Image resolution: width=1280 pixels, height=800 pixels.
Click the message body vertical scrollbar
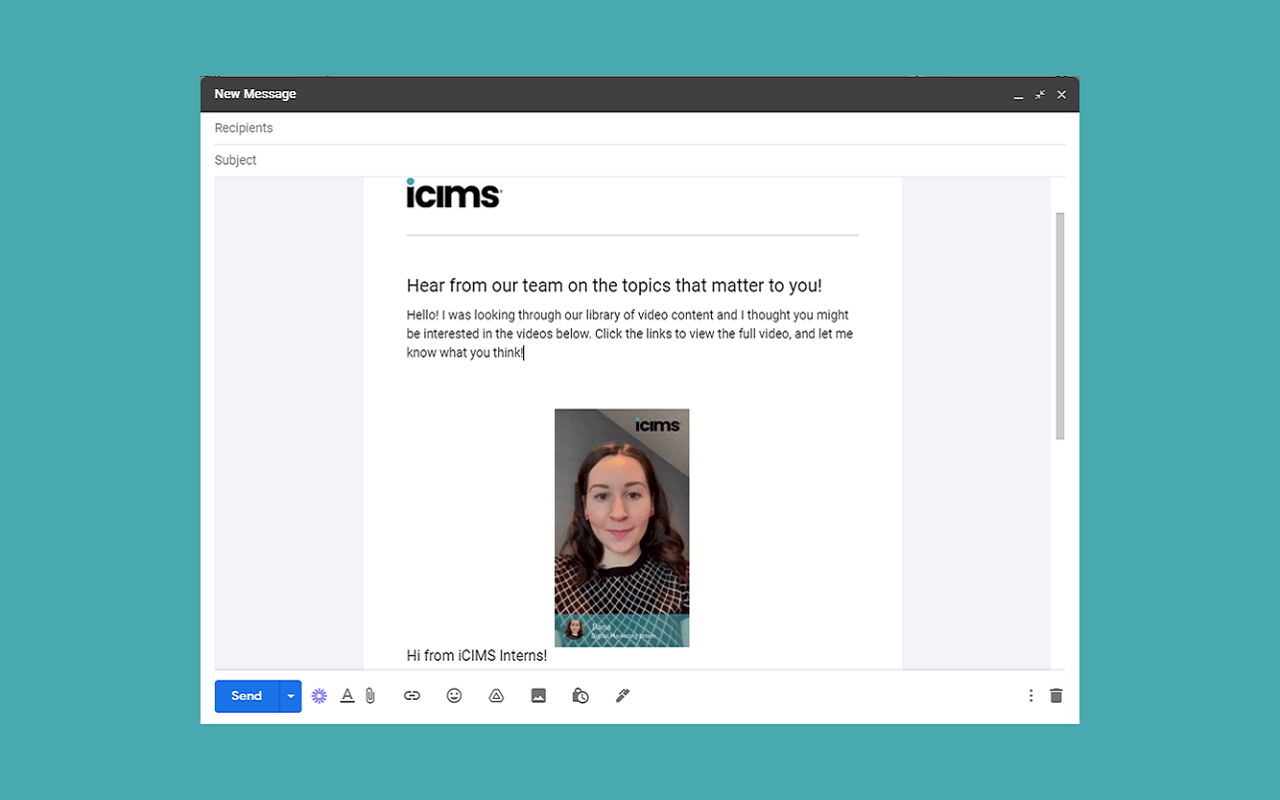pyautogui.click(x=1060, y=326)
